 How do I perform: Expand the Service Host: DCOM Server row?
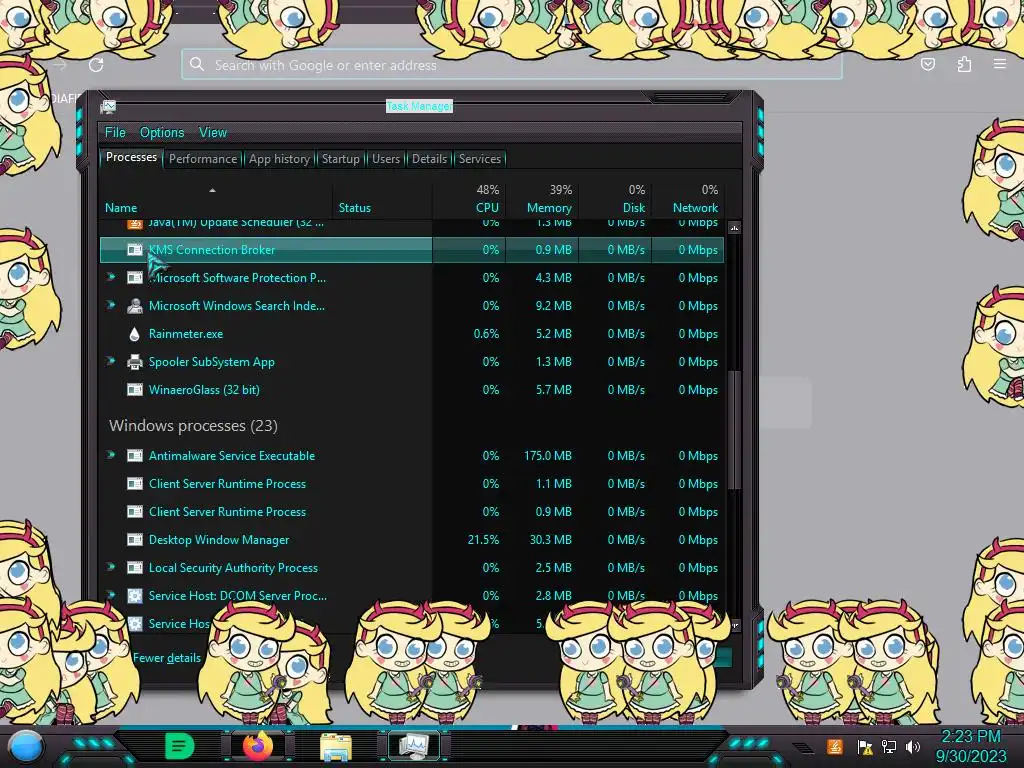111,595
